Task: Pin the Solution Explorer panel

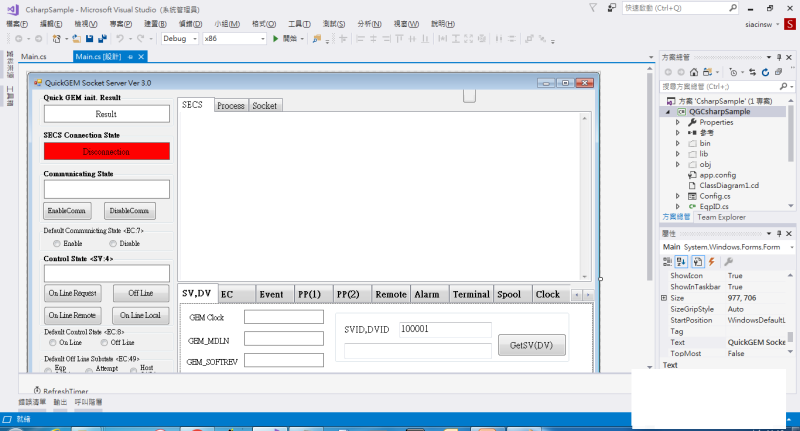Action: coord(779,57)
